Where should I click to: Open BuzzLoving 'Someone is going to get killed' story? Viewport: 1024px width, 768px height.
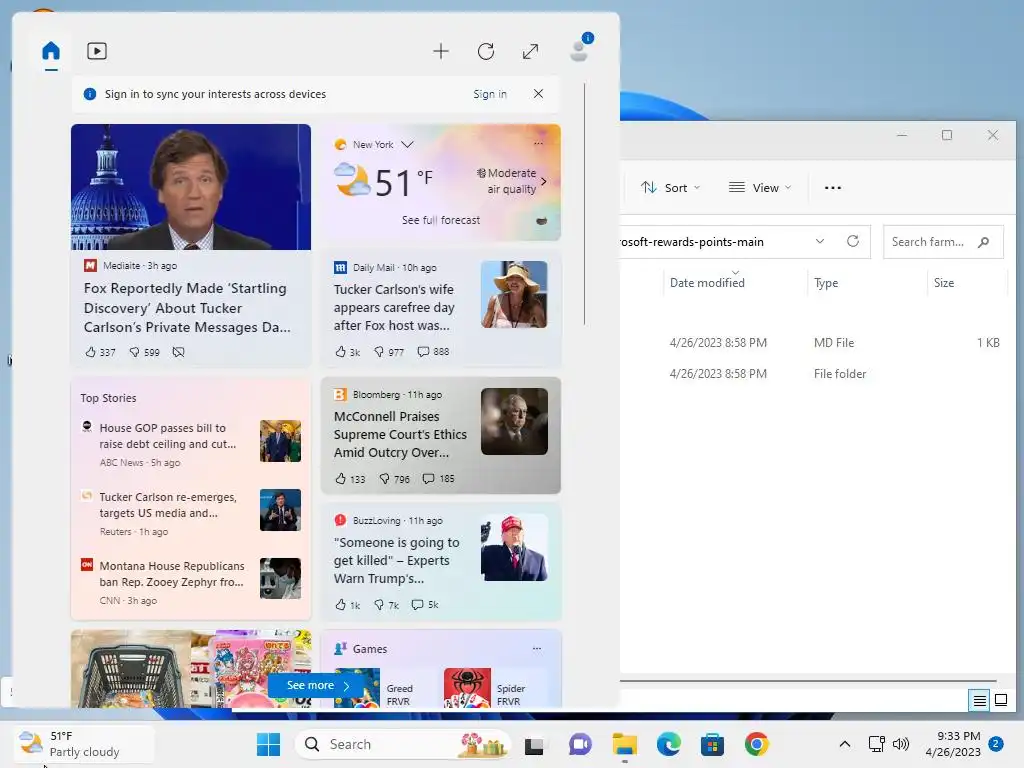coord(396,560)
